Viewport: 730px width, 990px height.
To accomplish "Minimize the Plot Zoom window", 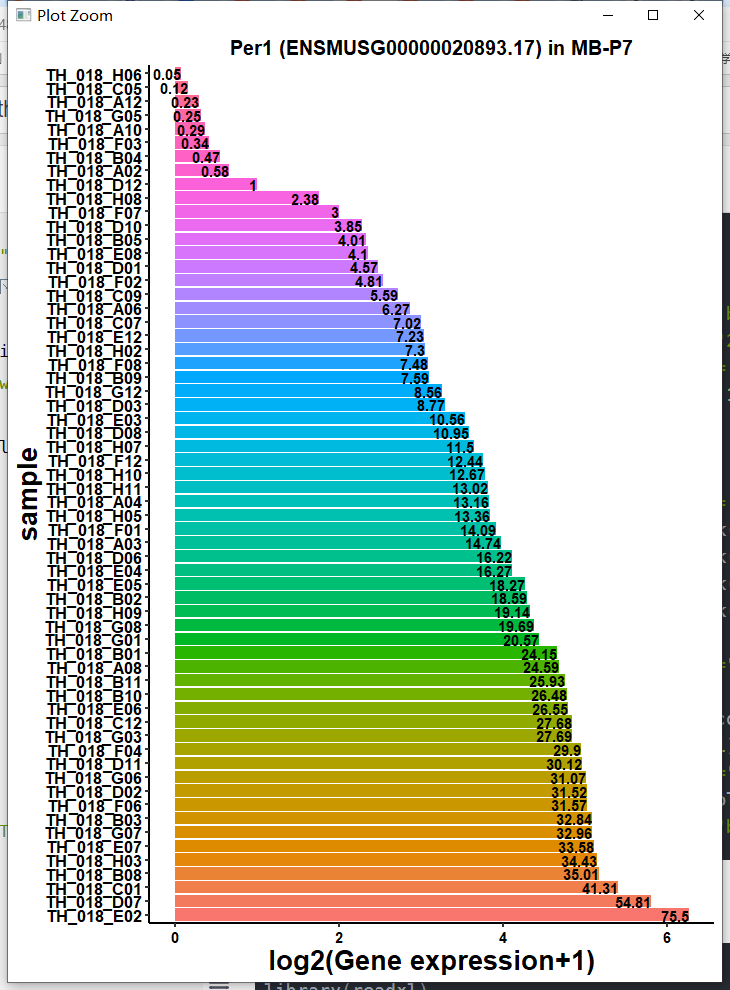I will point(608,15).
